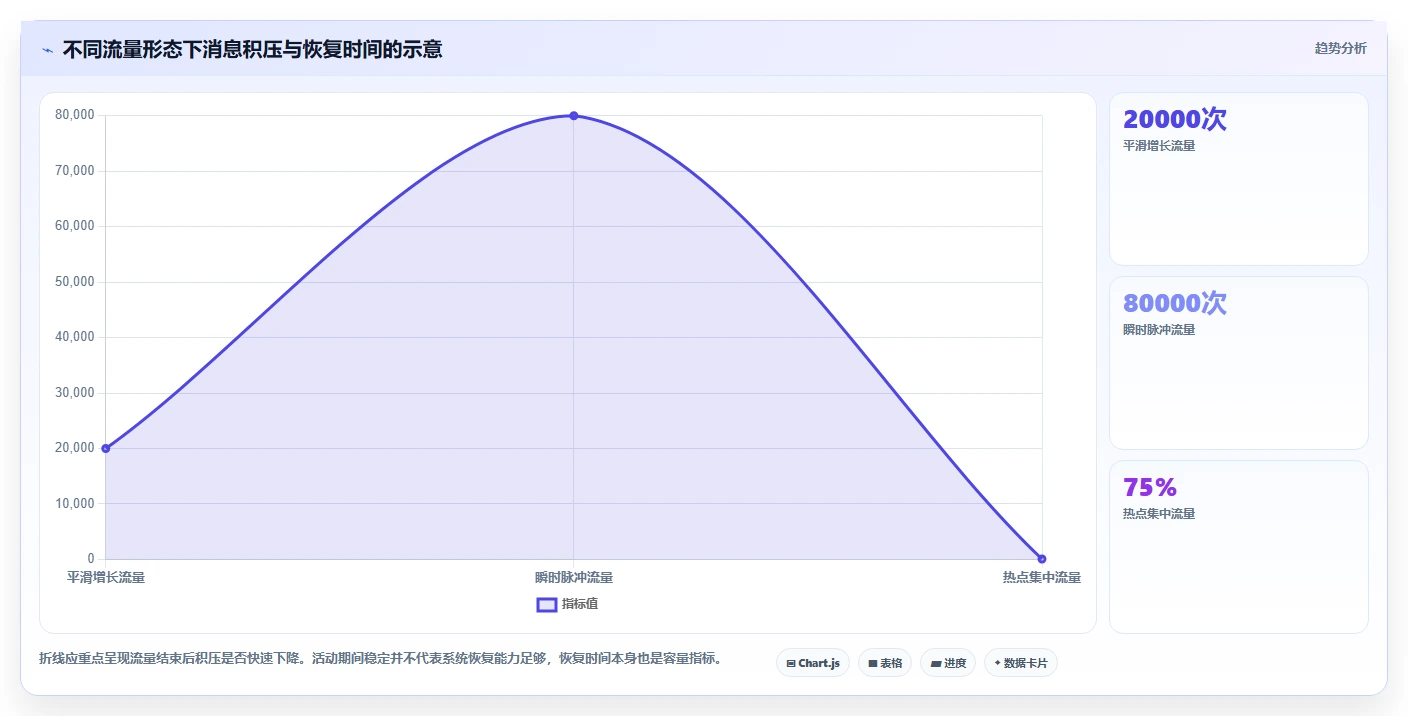Viewport: 1408px width, 716px height.
Task: Click the icon inside the 进度 chip
Action: [x=936, y=664]
